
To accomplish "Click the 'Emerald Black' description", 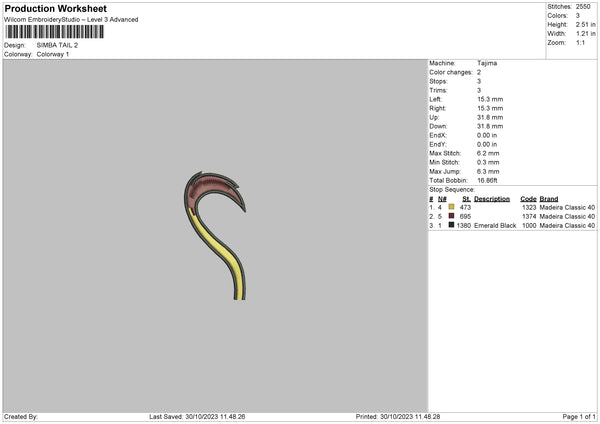I will coord(495,225).
